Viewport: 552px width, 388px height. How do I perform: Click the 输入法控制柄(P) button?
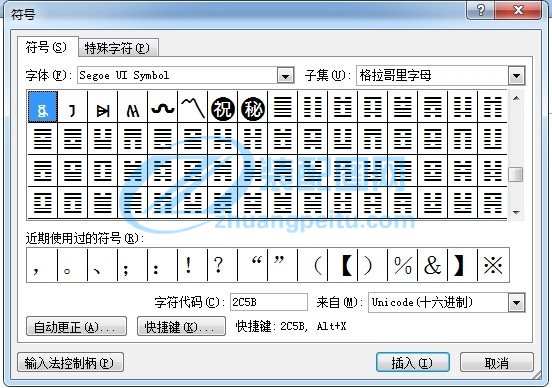(70, 362)
